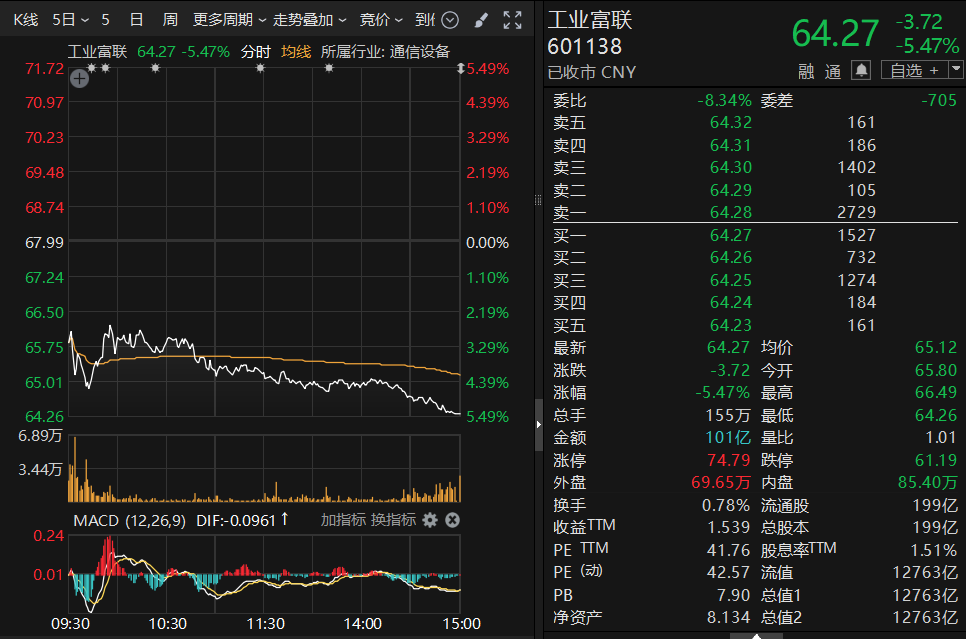Open the 自选 dropdown arrow
The width and height of the screenshot is (966, 639).
tap(956, 70)
